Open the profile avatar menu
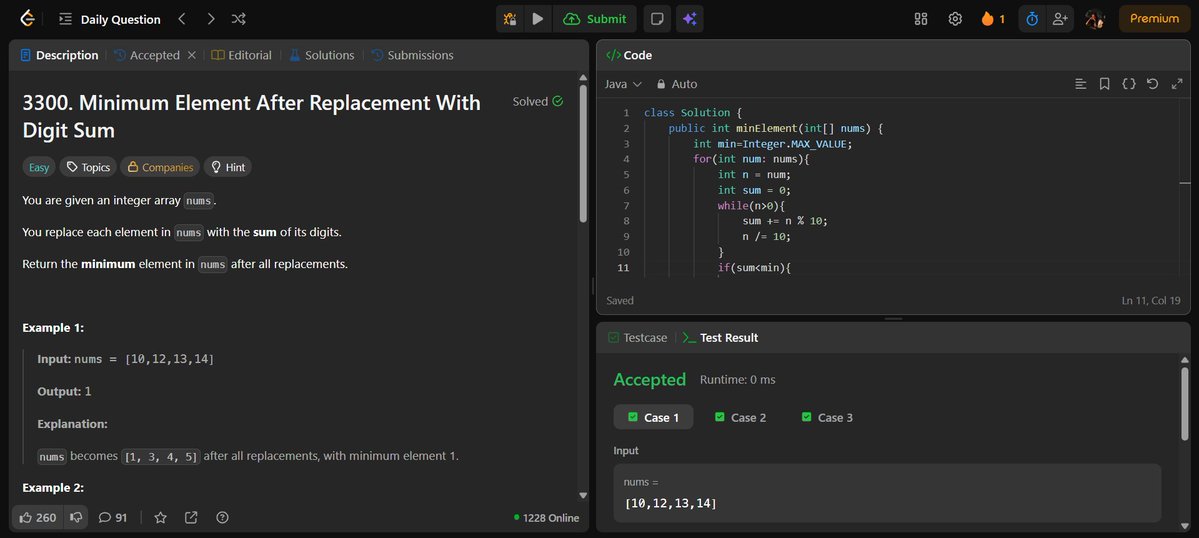Screen dimensions: 1199x538 (x=1095, y=19)
